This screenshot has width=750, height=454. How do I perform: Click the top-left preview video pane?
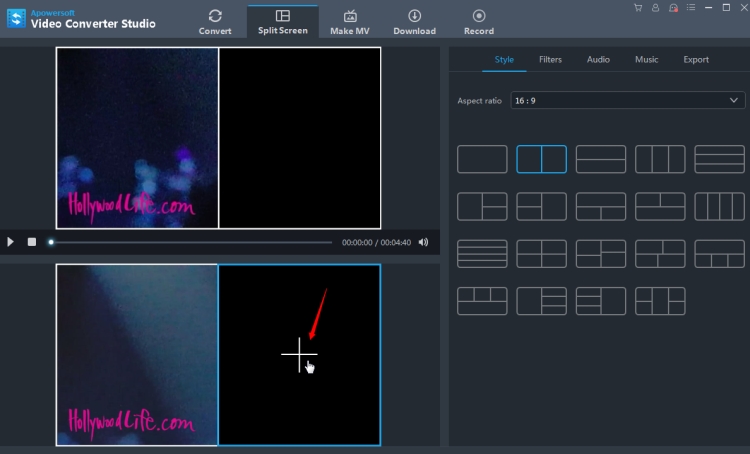[137, 138]
